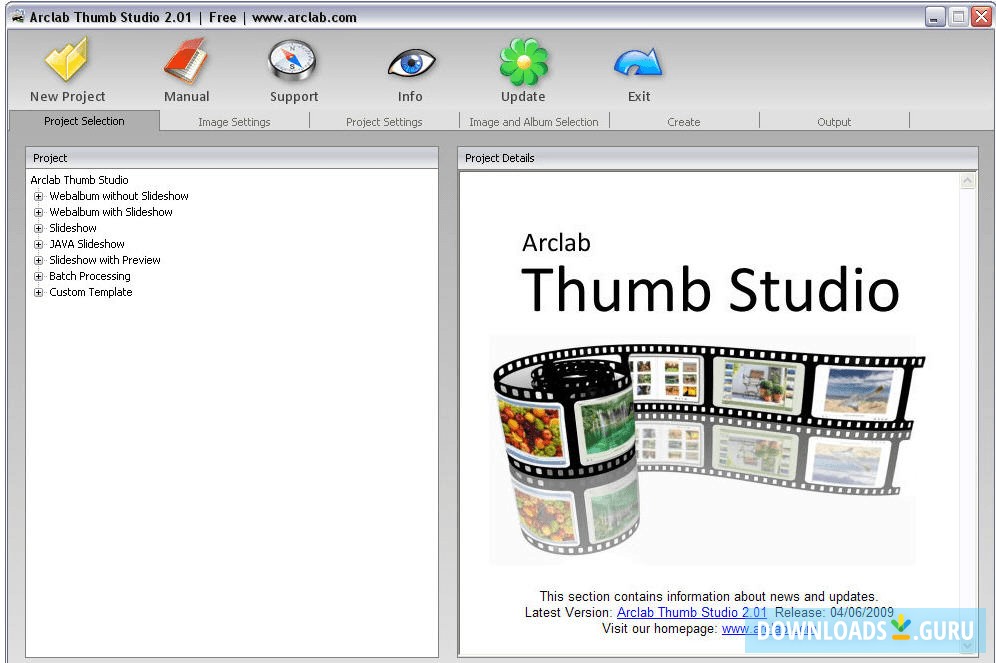Expand the JAVA Slideshow project type
This screenshot has height=663, width=996.
coord(38,244)
